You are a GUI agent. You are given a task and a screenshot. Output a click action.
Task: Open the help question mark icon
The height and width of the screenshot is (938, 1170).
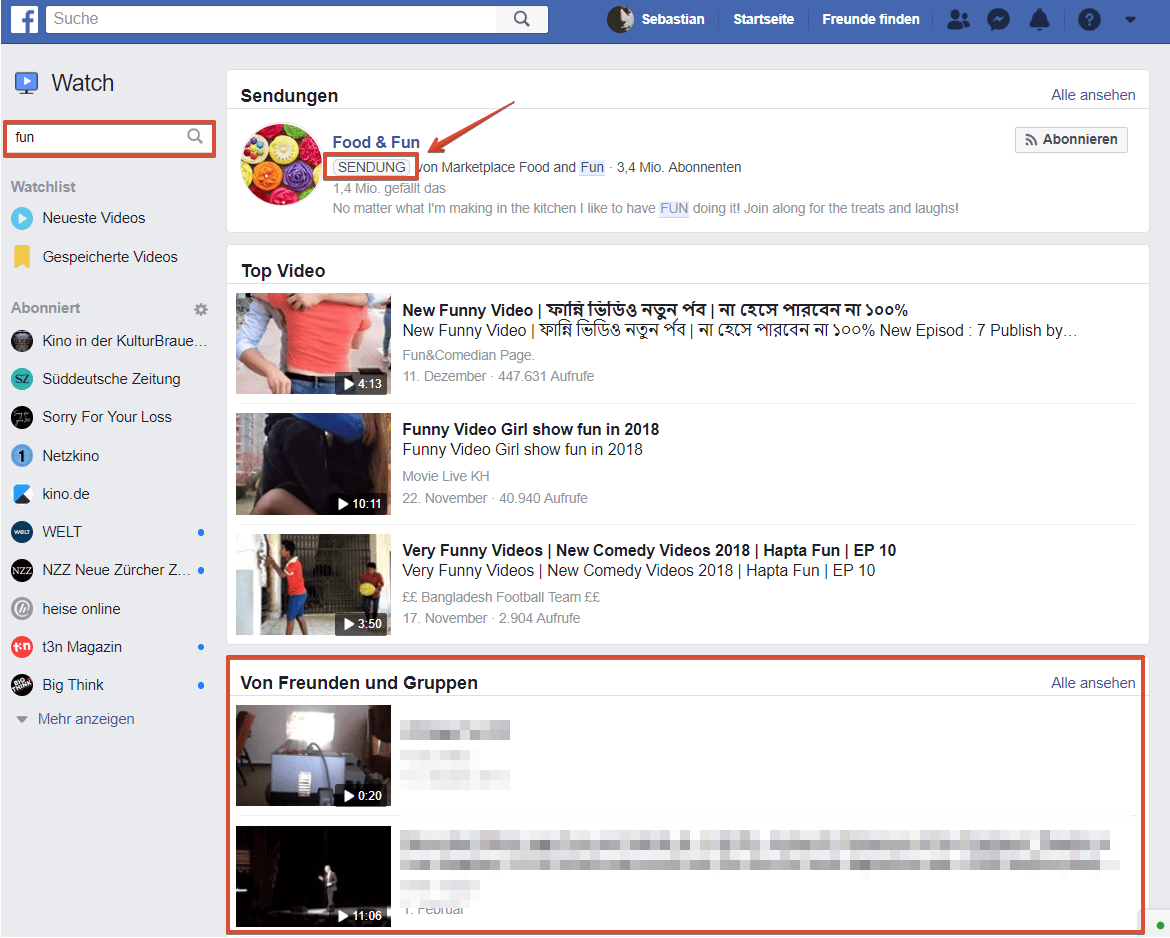1089,19
